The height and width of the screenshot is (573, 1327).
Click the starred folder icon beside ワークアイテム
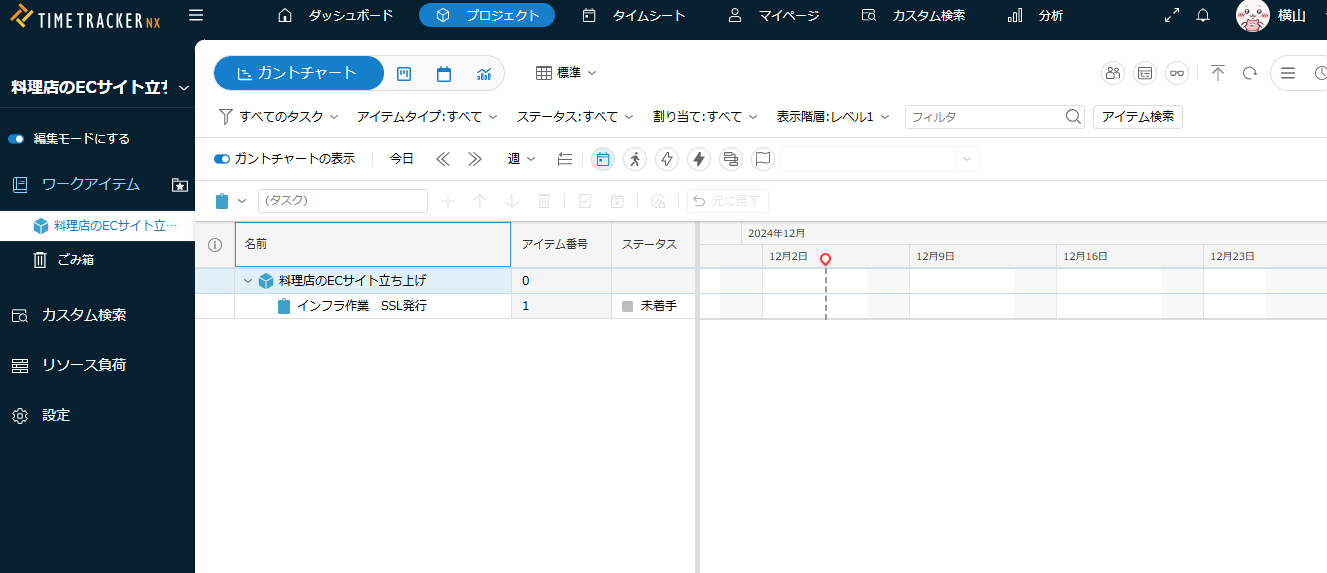[179, 185]
